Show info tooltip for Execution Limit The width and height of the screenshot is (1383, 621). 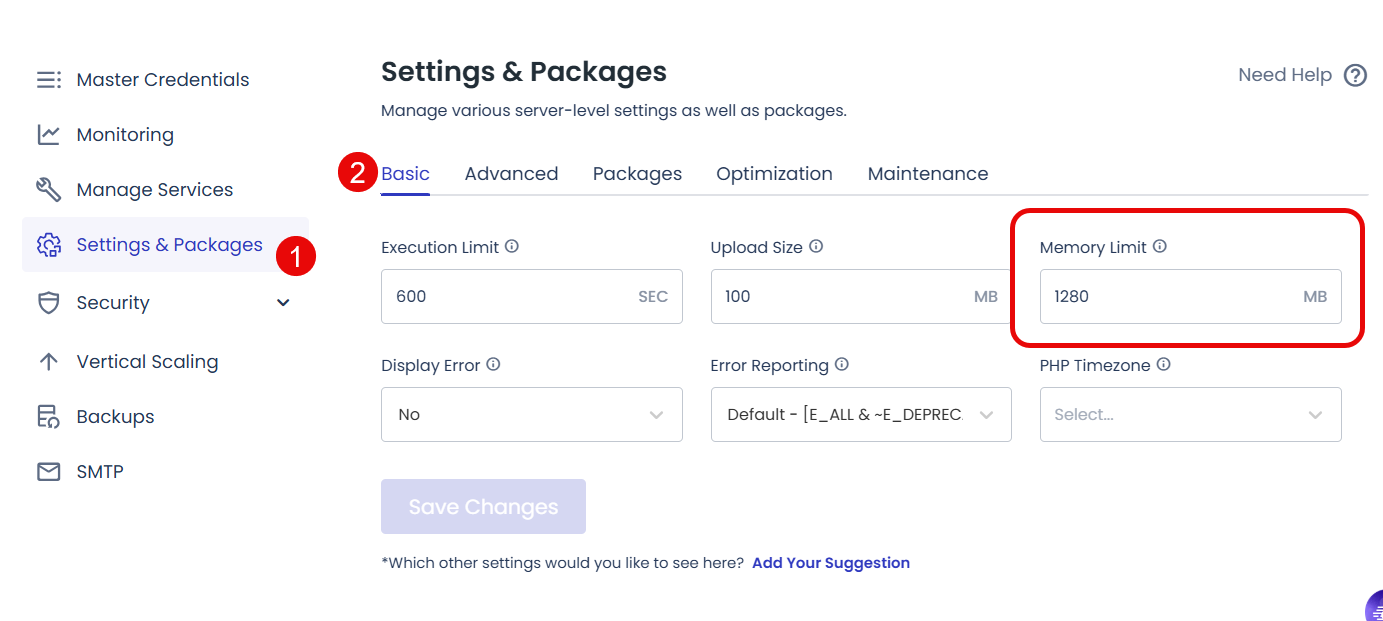pyautogui.click(x=512, y=246)
